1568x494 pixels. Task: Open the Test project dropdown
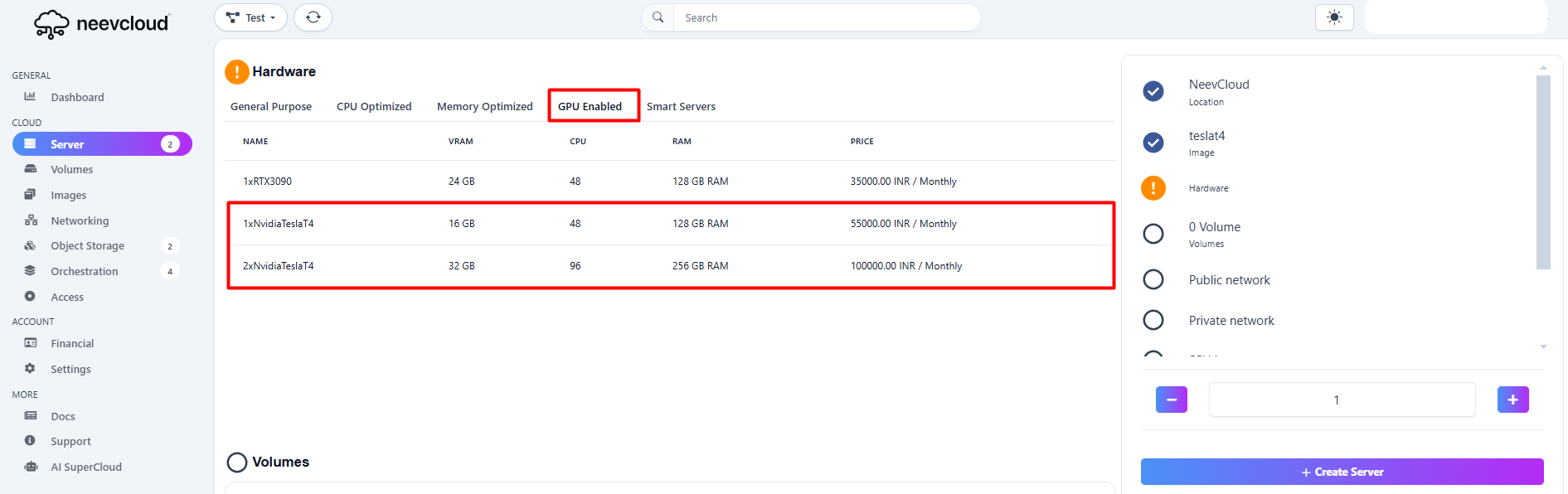250,17
